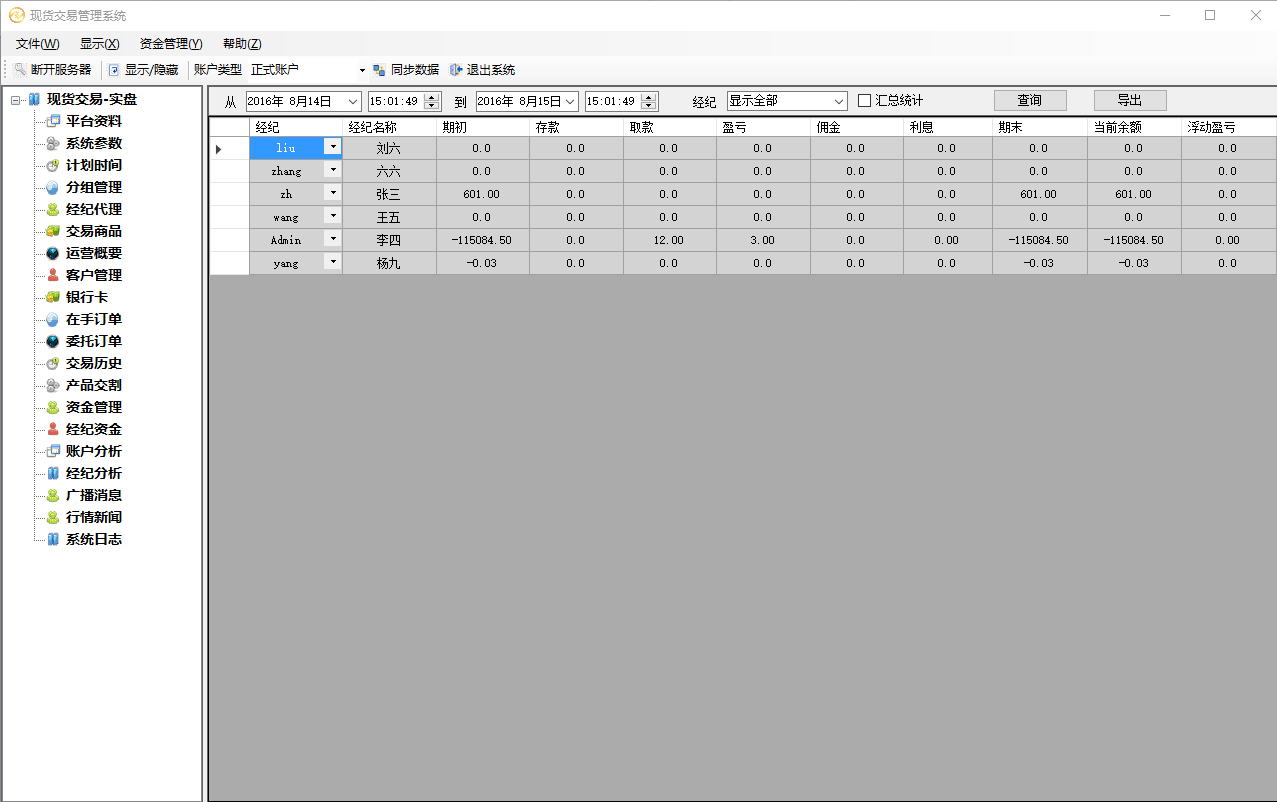Open the 帮助(Z) menu
The width and height of the screenshot is (1277, 802).
pyautogui.click(x=242, y=44)
